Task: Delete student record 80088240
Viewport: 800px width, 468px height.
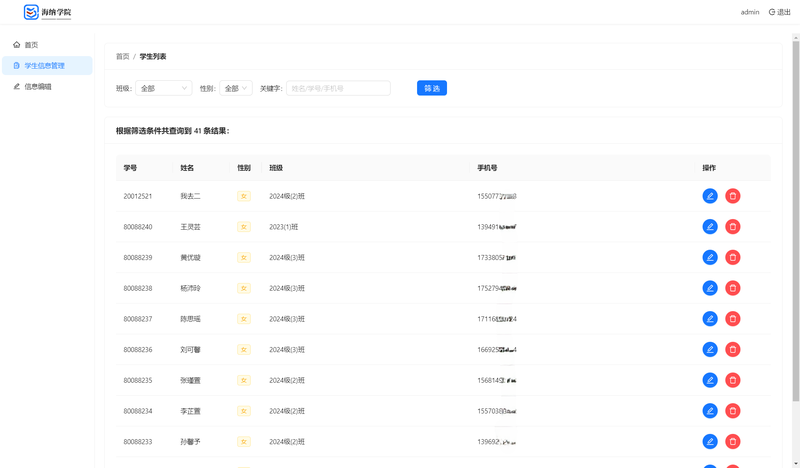Action: pos(733,227)
